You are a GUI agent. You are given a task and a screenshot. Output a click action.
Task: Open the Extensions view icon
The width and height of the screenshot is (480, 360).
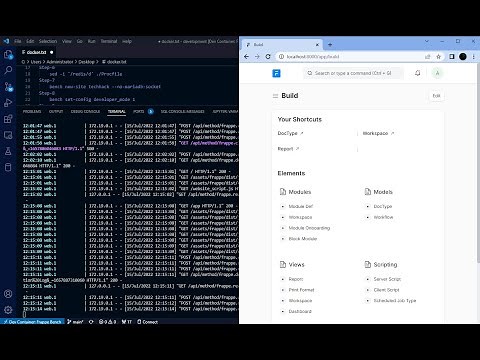[8, 119]
